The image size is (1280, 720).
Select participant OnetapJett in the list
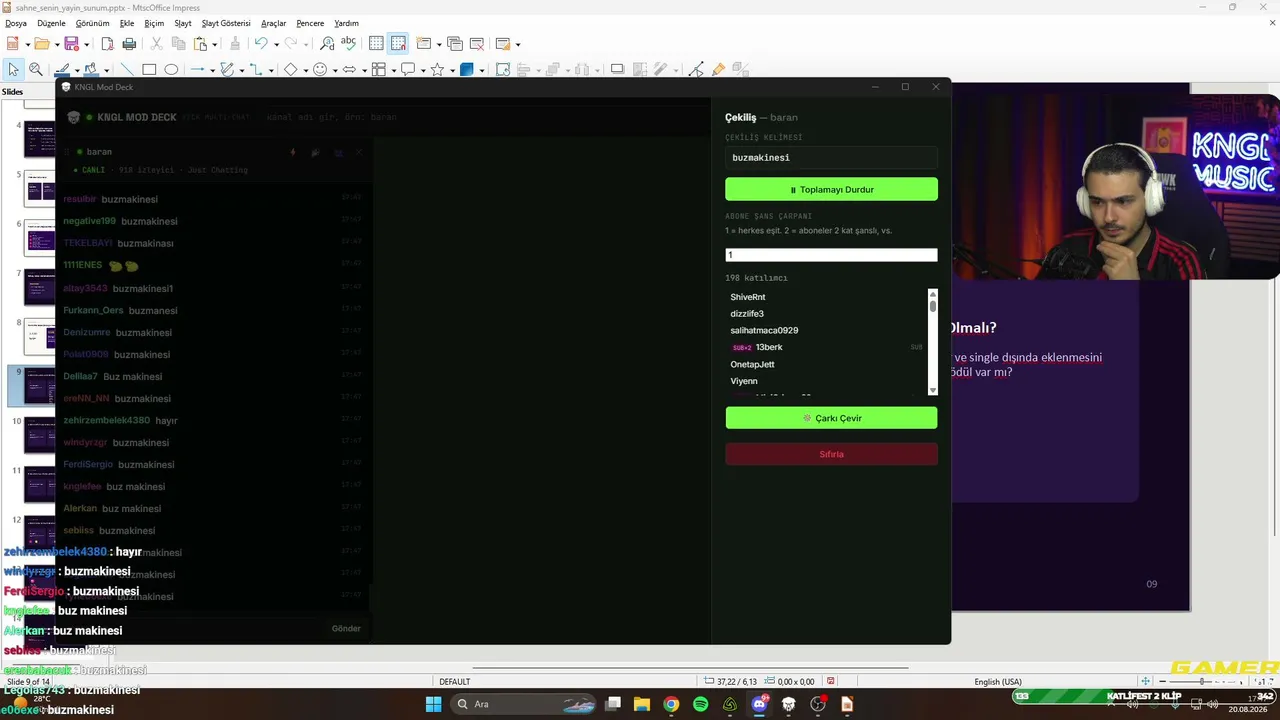tap(752, 364)
